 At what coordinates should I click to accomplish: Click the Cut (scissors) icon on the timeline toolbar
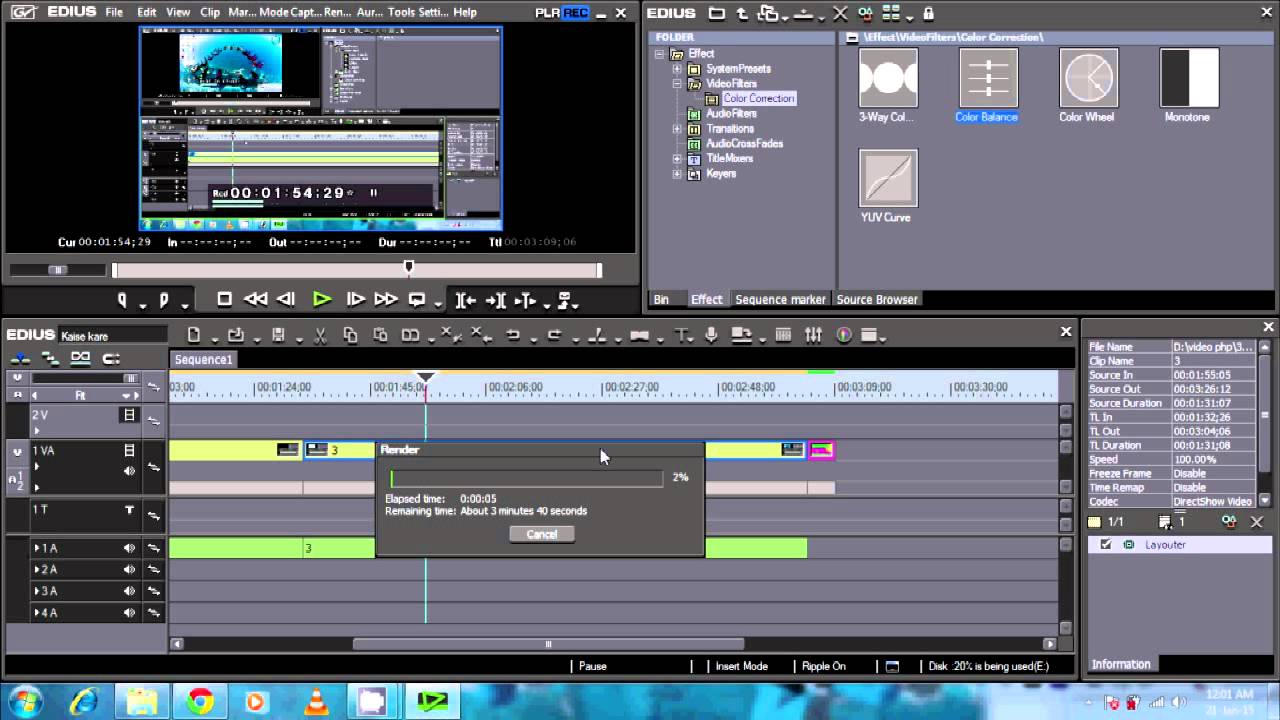[321, 335]
